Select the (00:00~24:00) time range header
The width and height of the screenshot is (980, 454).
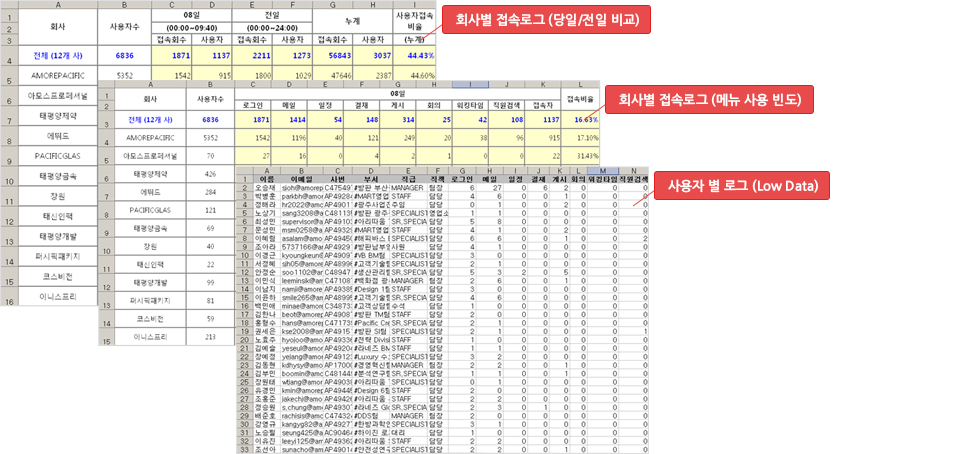(x=272, y=28)
